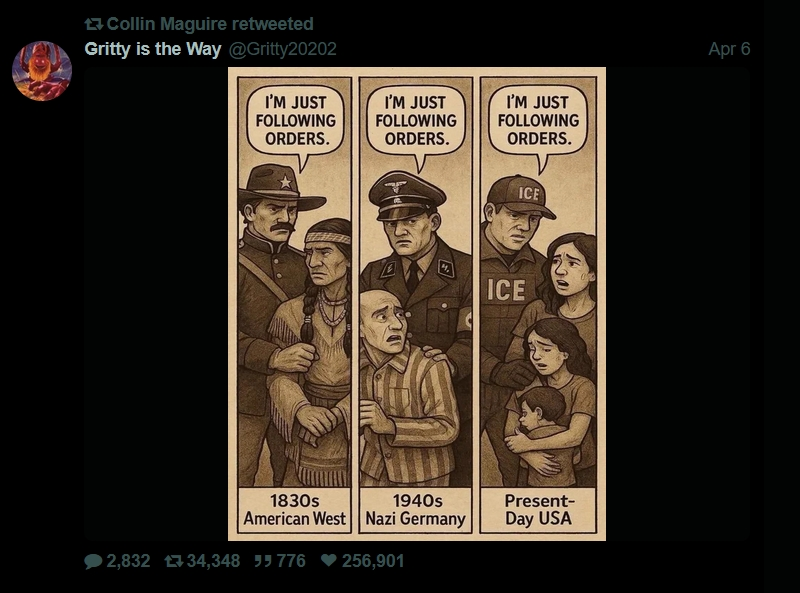
Task: Enlarge the "1940s Nazi Germany" cartoon panel
Action: pyautogui.click(x=416, y=305)
